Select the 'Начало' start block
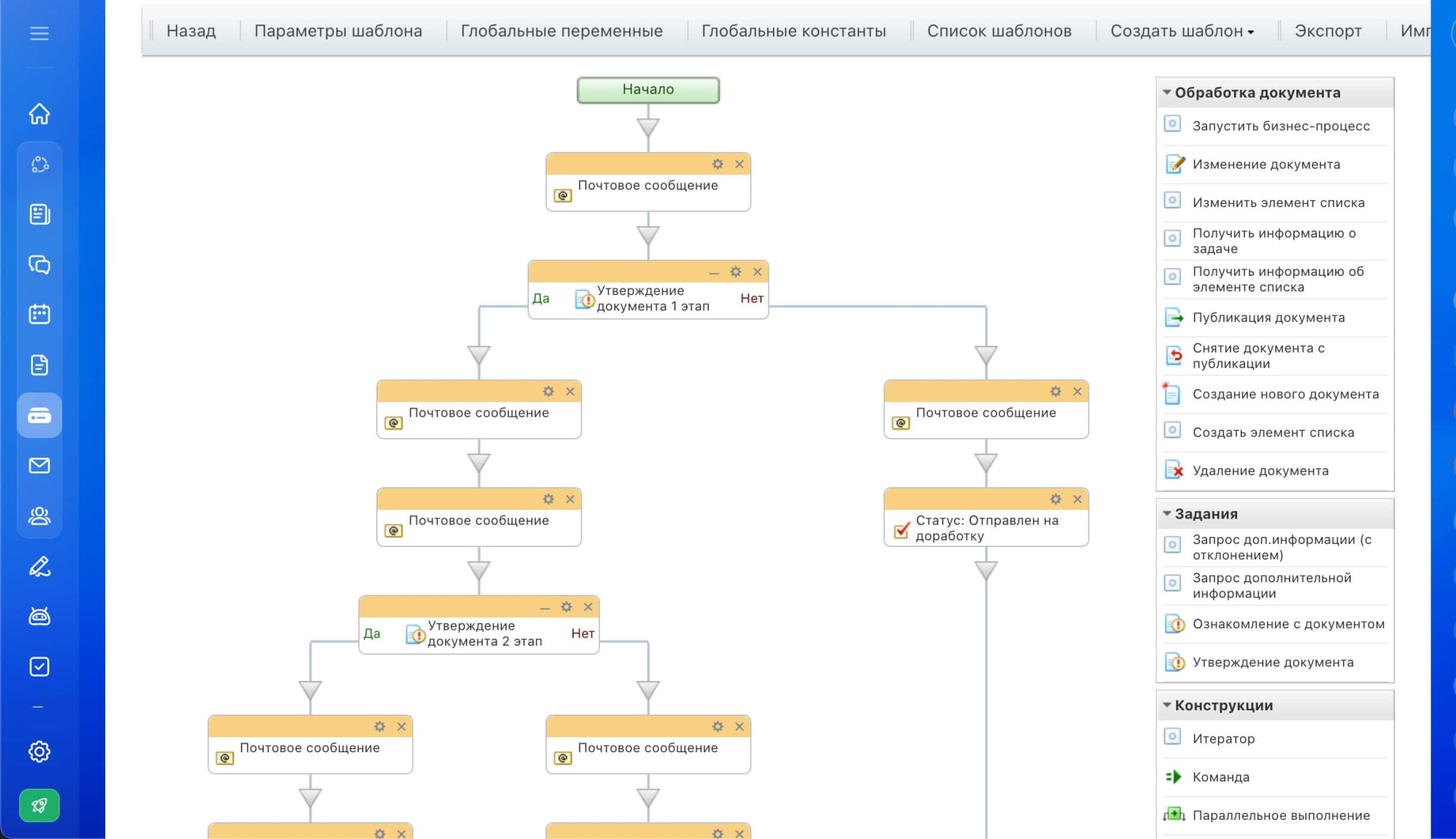The image size is (1456, 839). coord(648,90)
